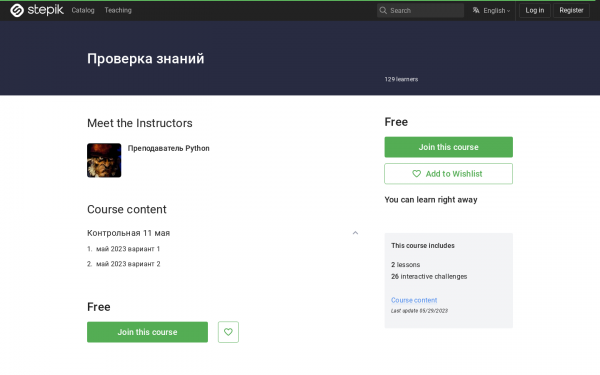The height and width of the screenshot is (375, 600).
Task: Click the bottom Join this course button
Action: click(147, 332)
